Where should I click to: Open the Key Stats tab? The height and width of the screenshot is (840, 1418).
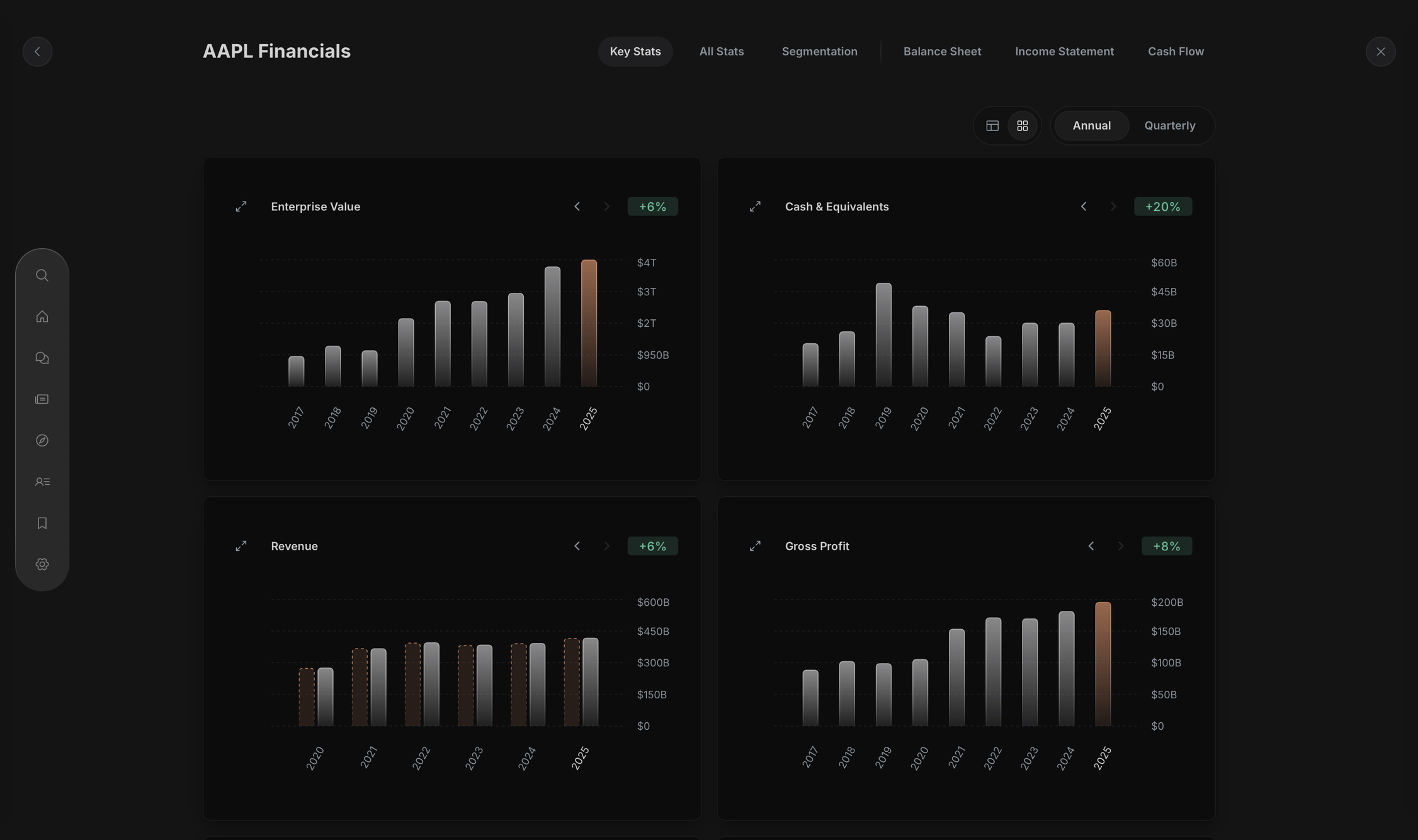pyautogui.click(x=635, y=52)
